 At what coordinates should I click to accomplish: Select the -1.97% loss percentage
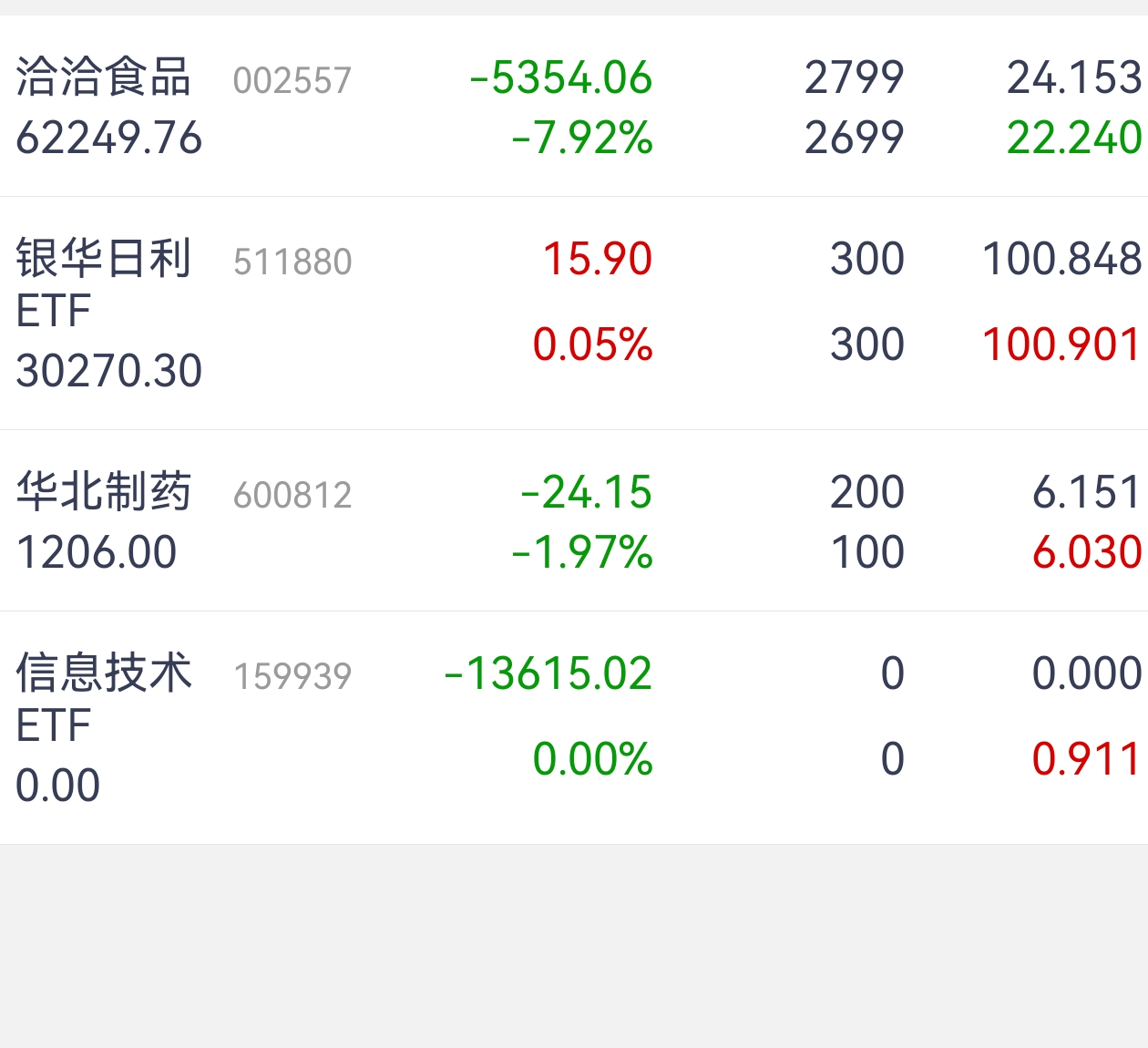(x=582, y=552)
